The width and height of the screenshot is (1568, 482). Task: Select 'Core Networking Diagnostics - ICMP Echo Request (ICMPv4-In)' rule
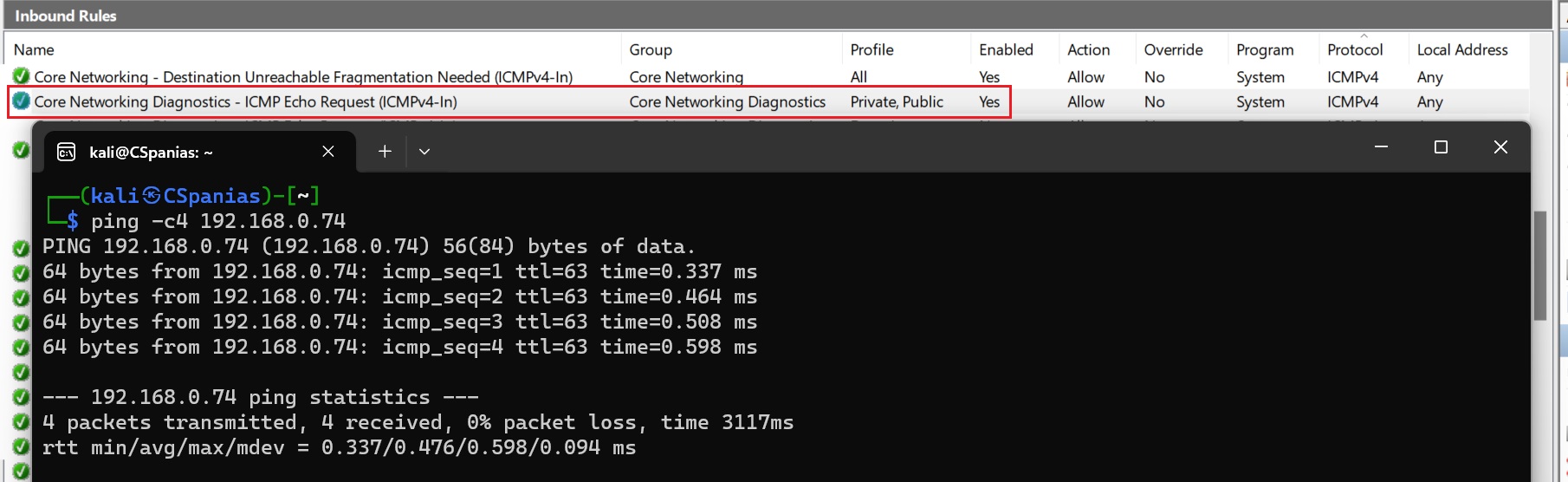245,101
